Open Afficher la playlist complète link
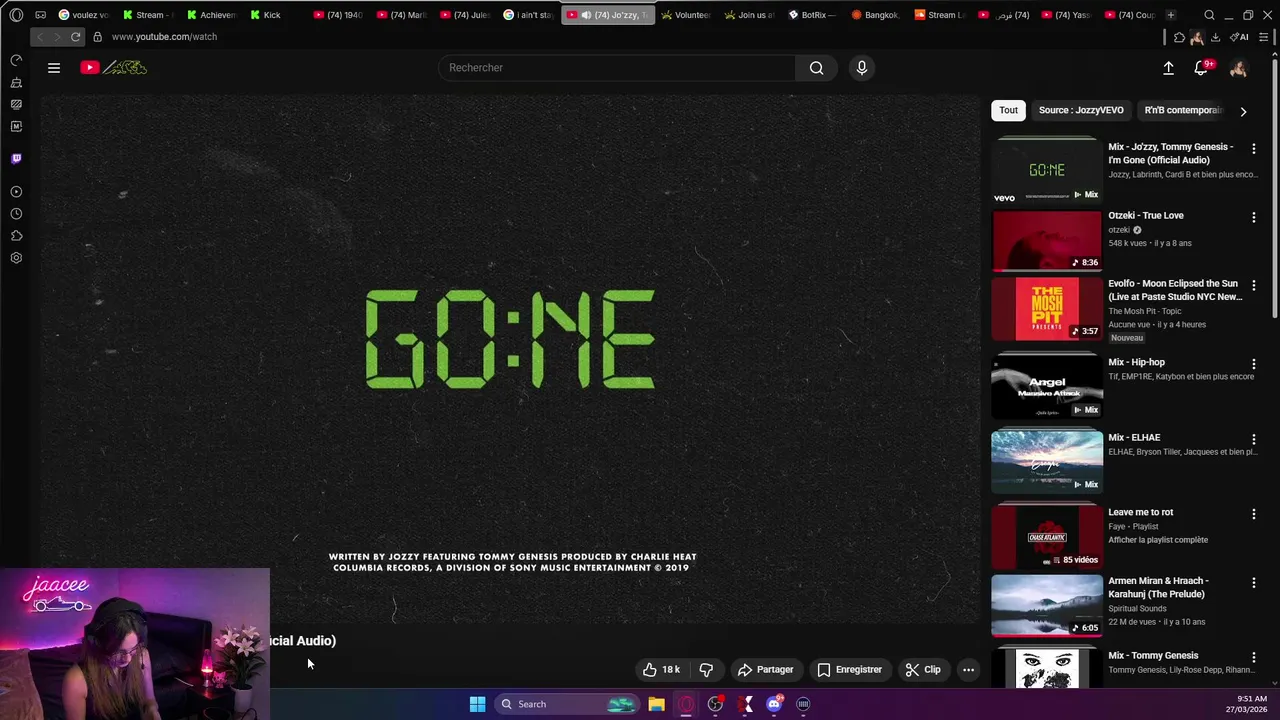Screen dimensions: 1280x720 pyautogui.click(x=1158, y=540)
